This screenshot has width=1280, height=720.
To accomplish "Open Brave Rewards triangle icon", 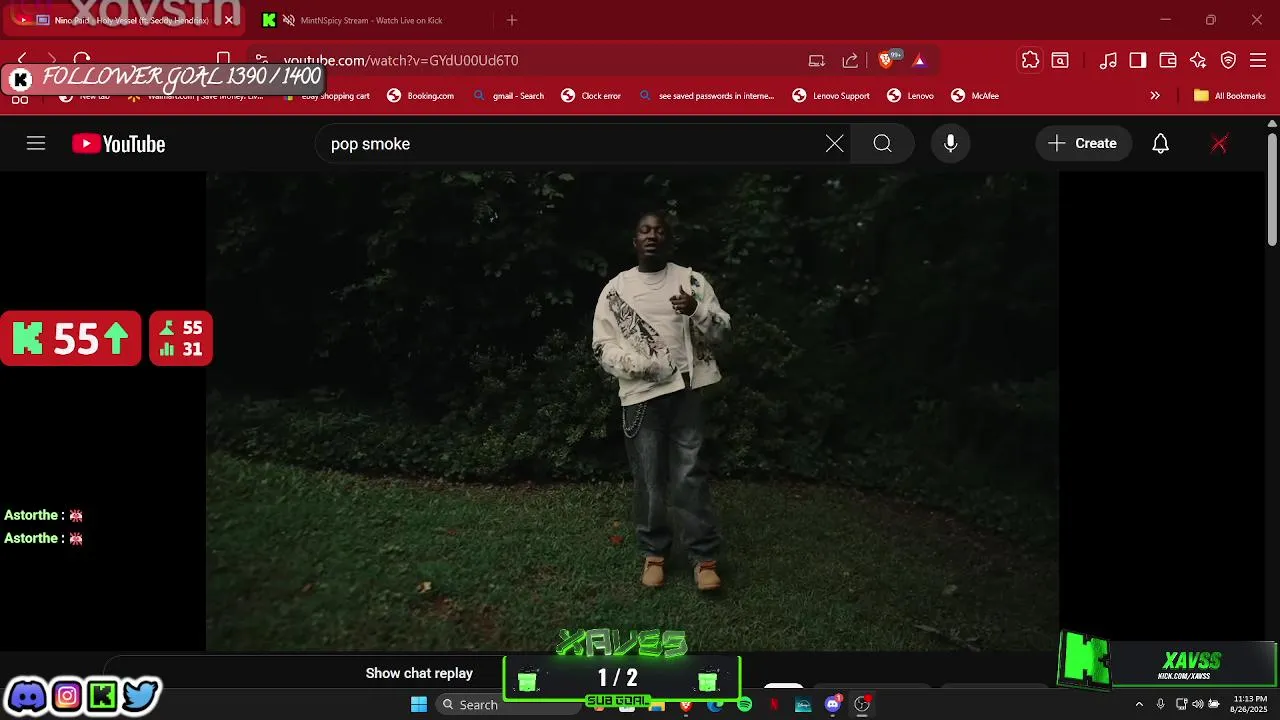I will tap(919, 60).
